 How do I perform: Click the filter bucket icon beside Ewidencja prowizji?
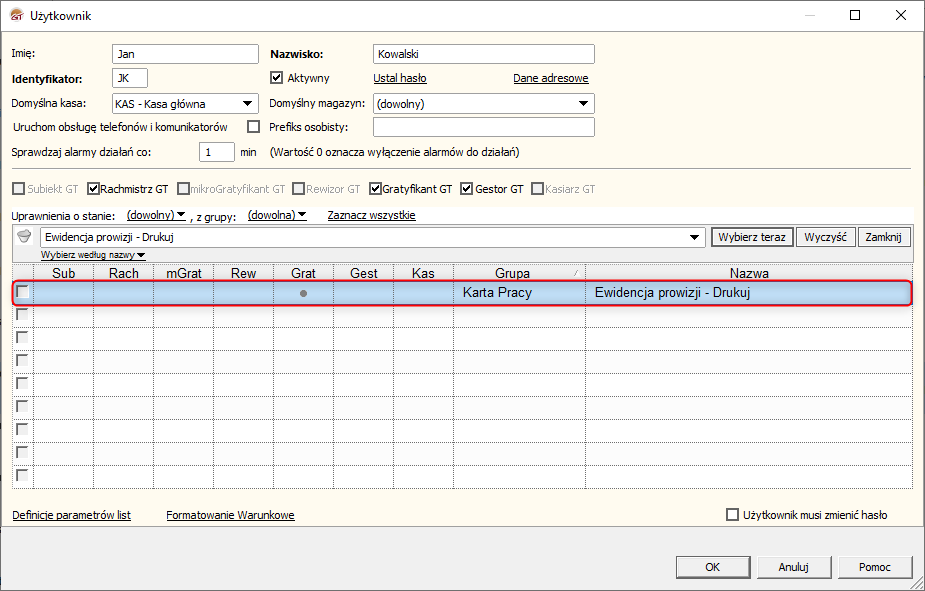click(24, 237)
